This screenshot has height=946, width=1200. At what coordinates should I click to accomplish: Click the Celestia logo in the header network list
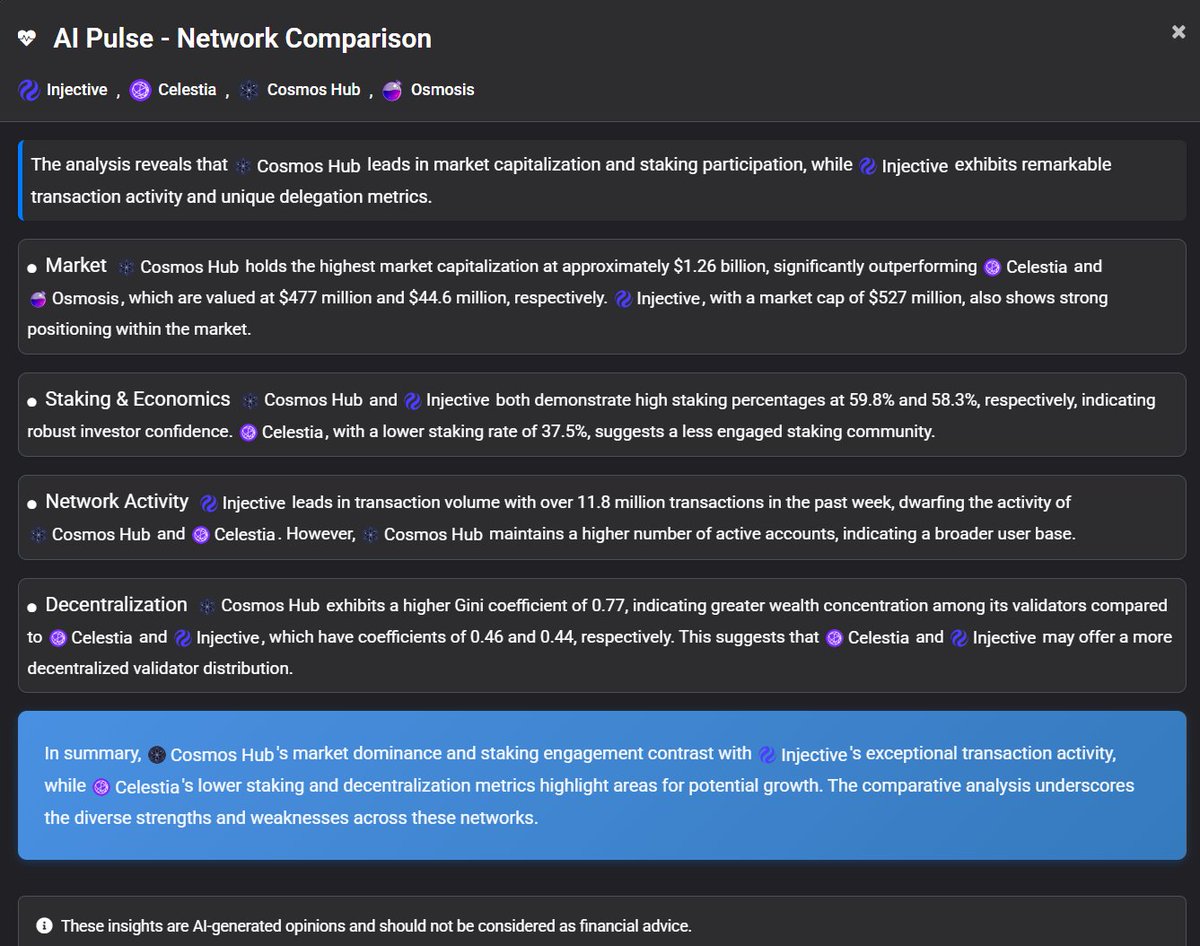click(140, 90)
